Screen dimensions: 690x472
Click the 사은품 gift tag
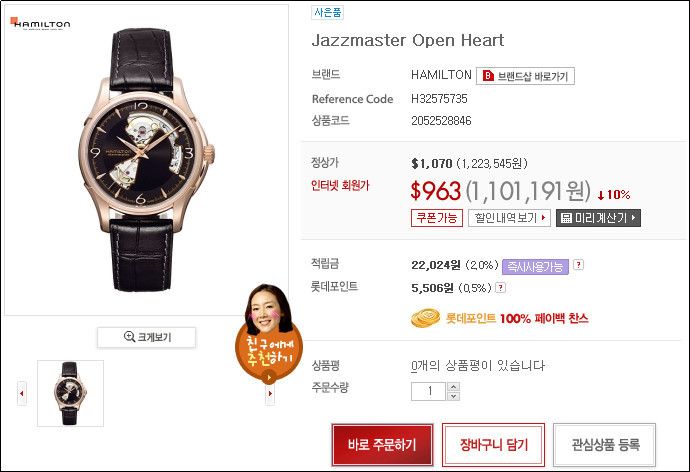click(327, 12)
